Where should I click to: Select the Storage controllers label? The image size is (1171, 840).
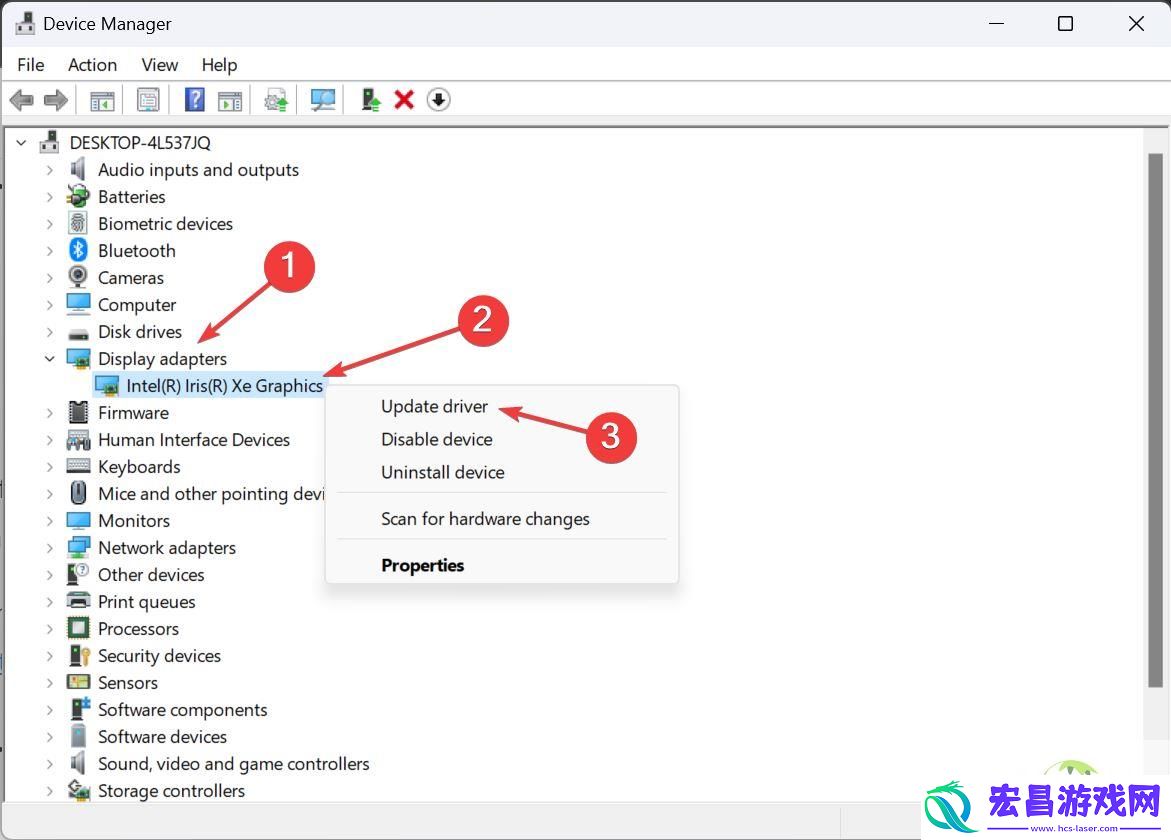pos(171,790)
